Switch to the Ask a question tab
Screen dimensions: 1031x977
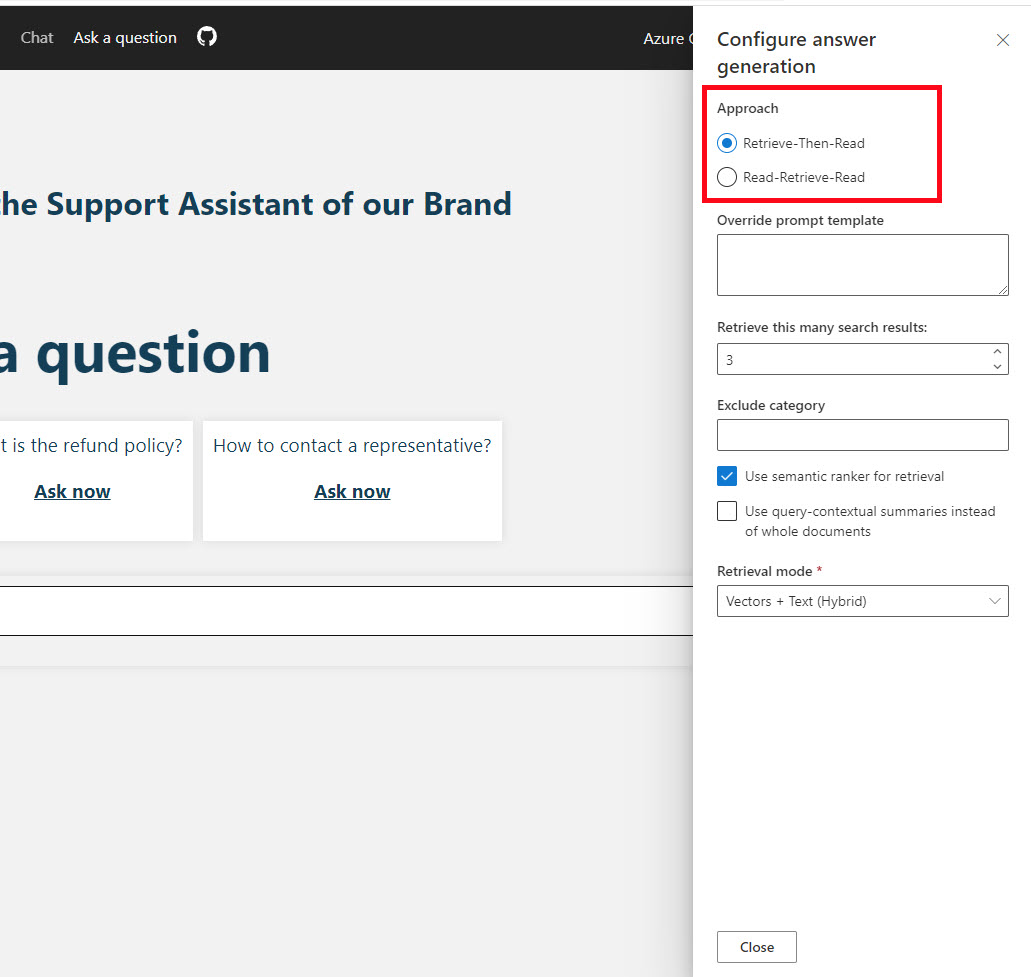(125, 38)
